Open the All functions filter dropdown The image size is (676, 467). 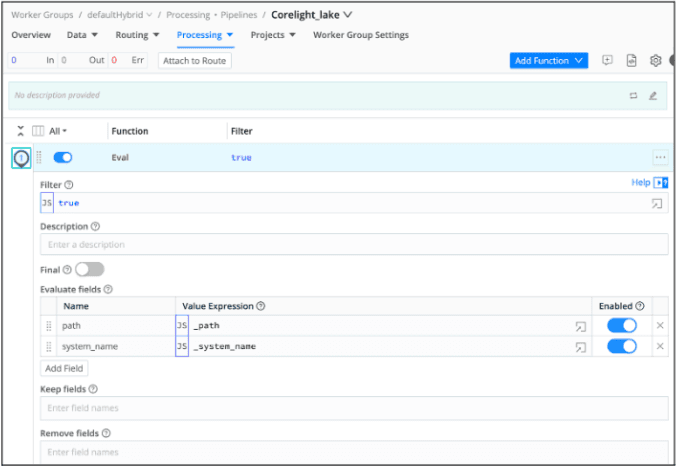coord(58,131)
